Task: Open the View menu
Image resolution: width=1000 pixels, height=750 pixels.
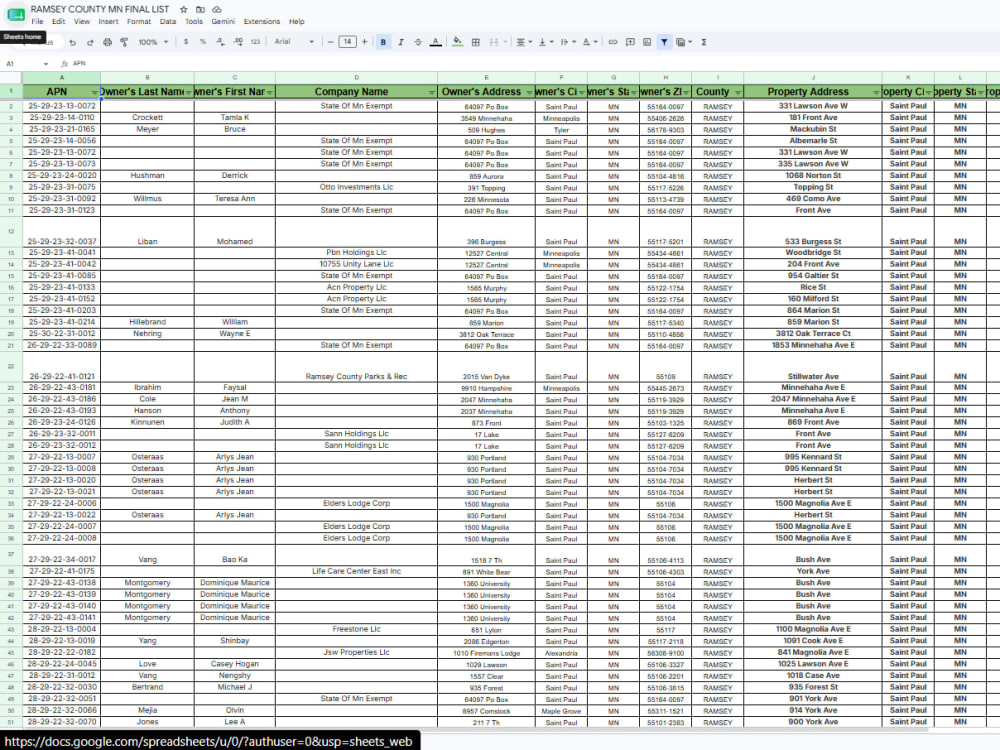Action: point(82,22)
